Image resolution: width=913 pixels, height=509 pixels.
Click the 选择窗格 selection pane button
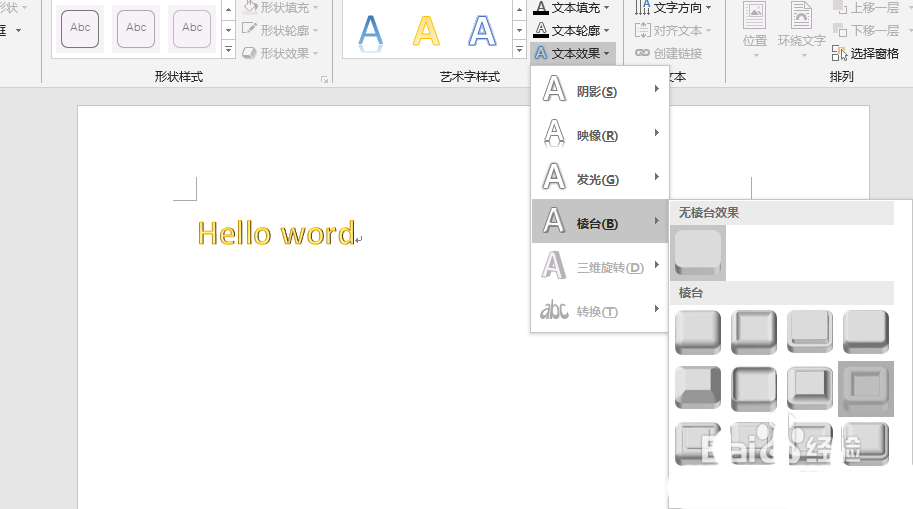[866, 53]
